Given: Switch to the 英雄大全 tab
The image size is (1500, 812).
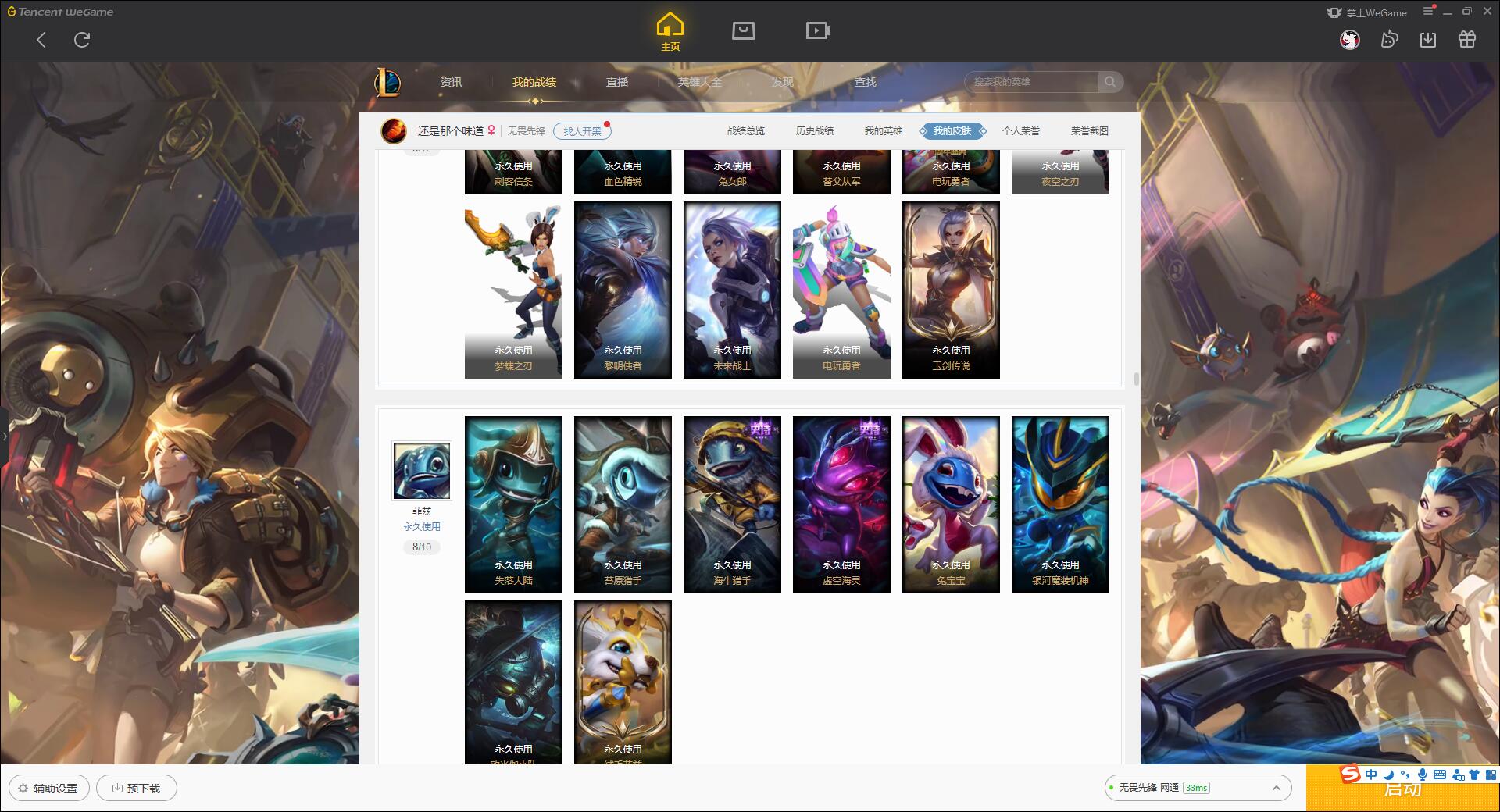Looking at the screenshot, I should click(x=700, y=82).
